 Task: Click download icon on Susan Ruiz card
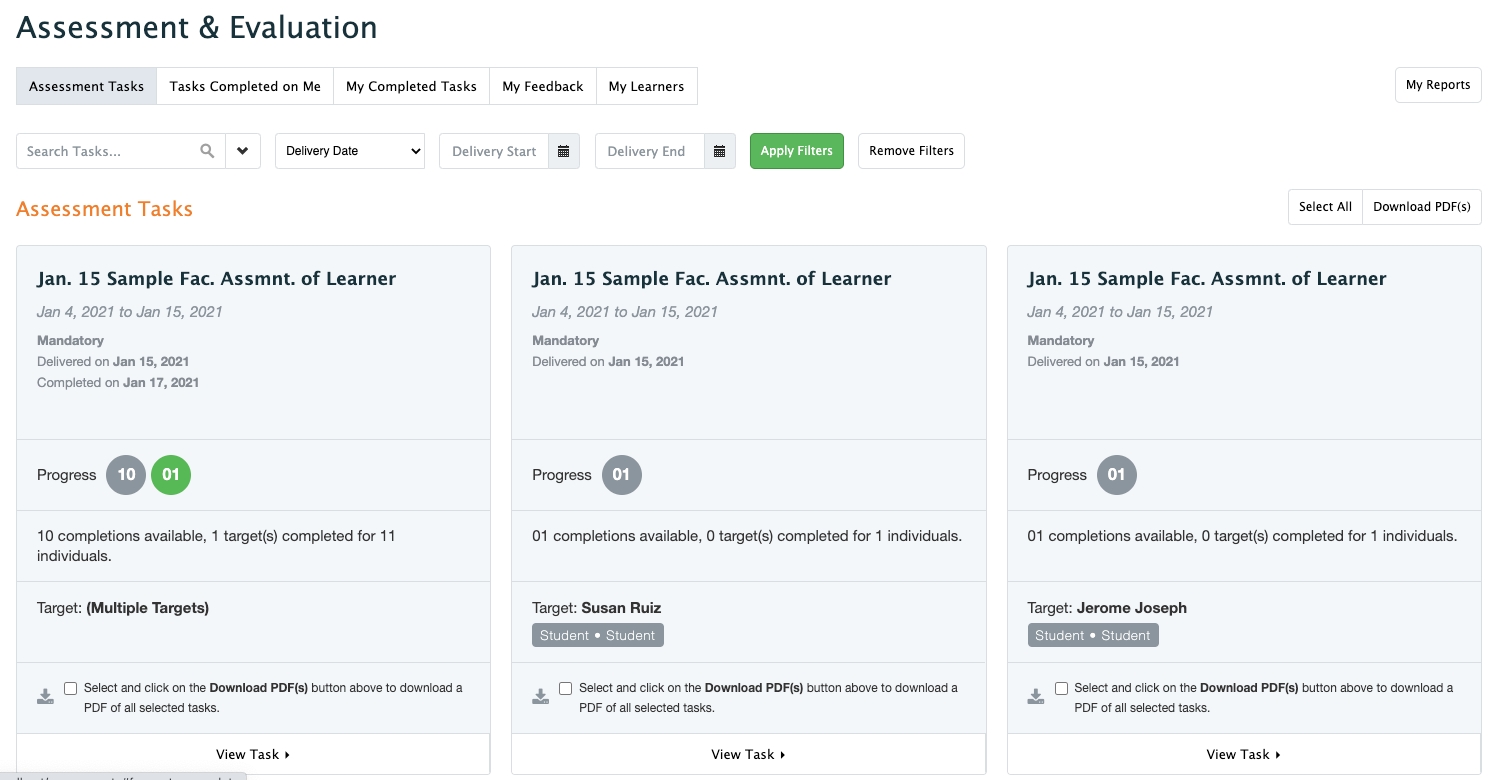(x=540, y=696)
